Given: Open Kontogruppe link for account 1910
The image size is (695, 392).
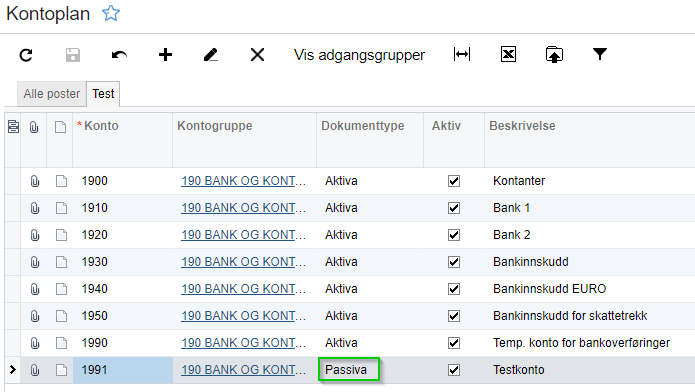Looking at the screenshot, I should [x=243, y=208].
